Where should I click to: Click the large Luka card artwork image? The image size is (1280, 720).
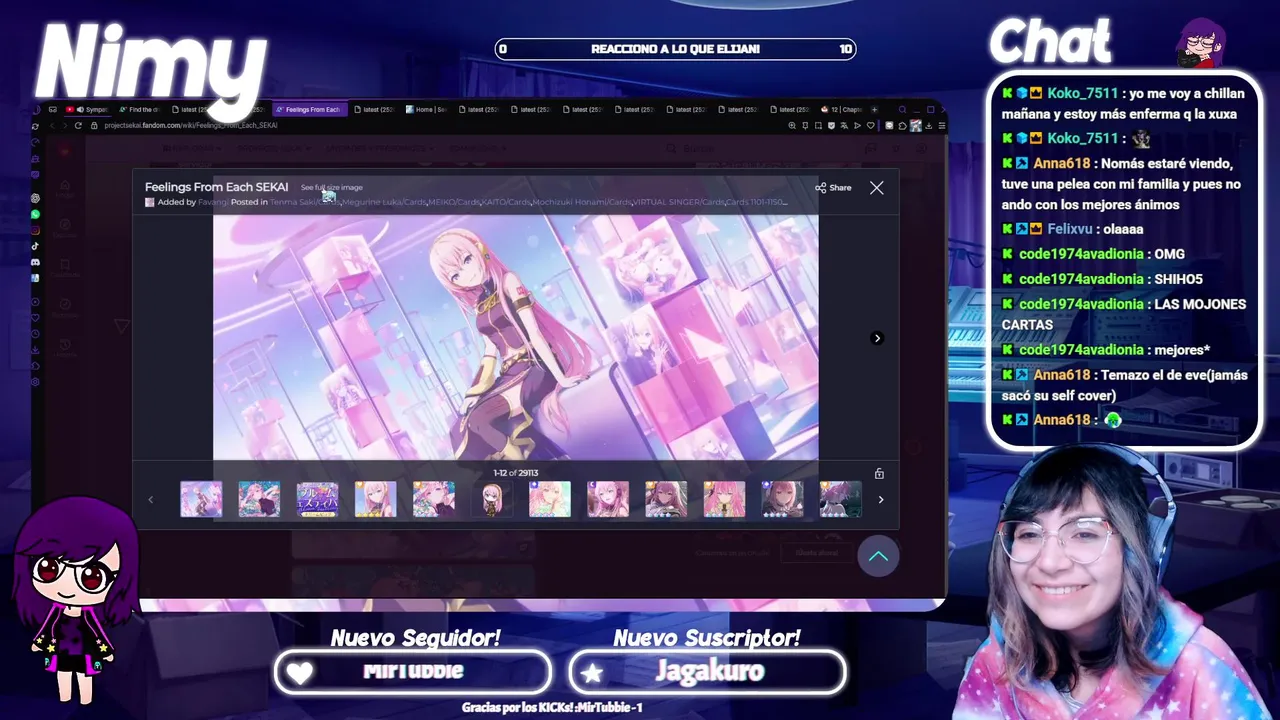tap(515, 337)
